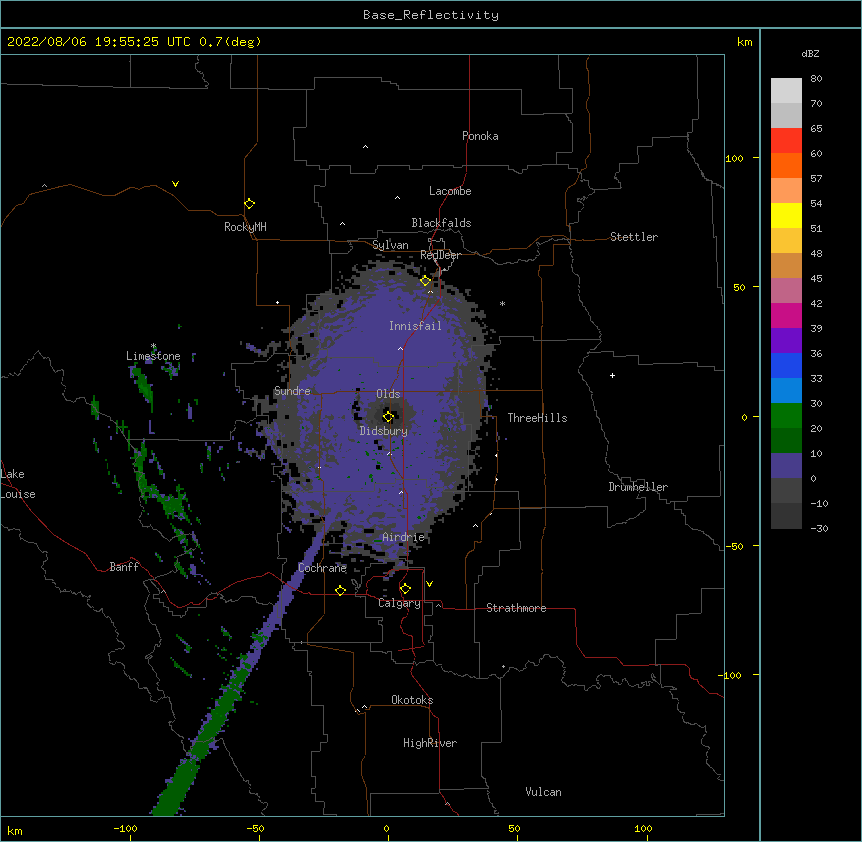The image size is (862, 842).
Task: Click the Limestone label
Action: pos(153,356)
